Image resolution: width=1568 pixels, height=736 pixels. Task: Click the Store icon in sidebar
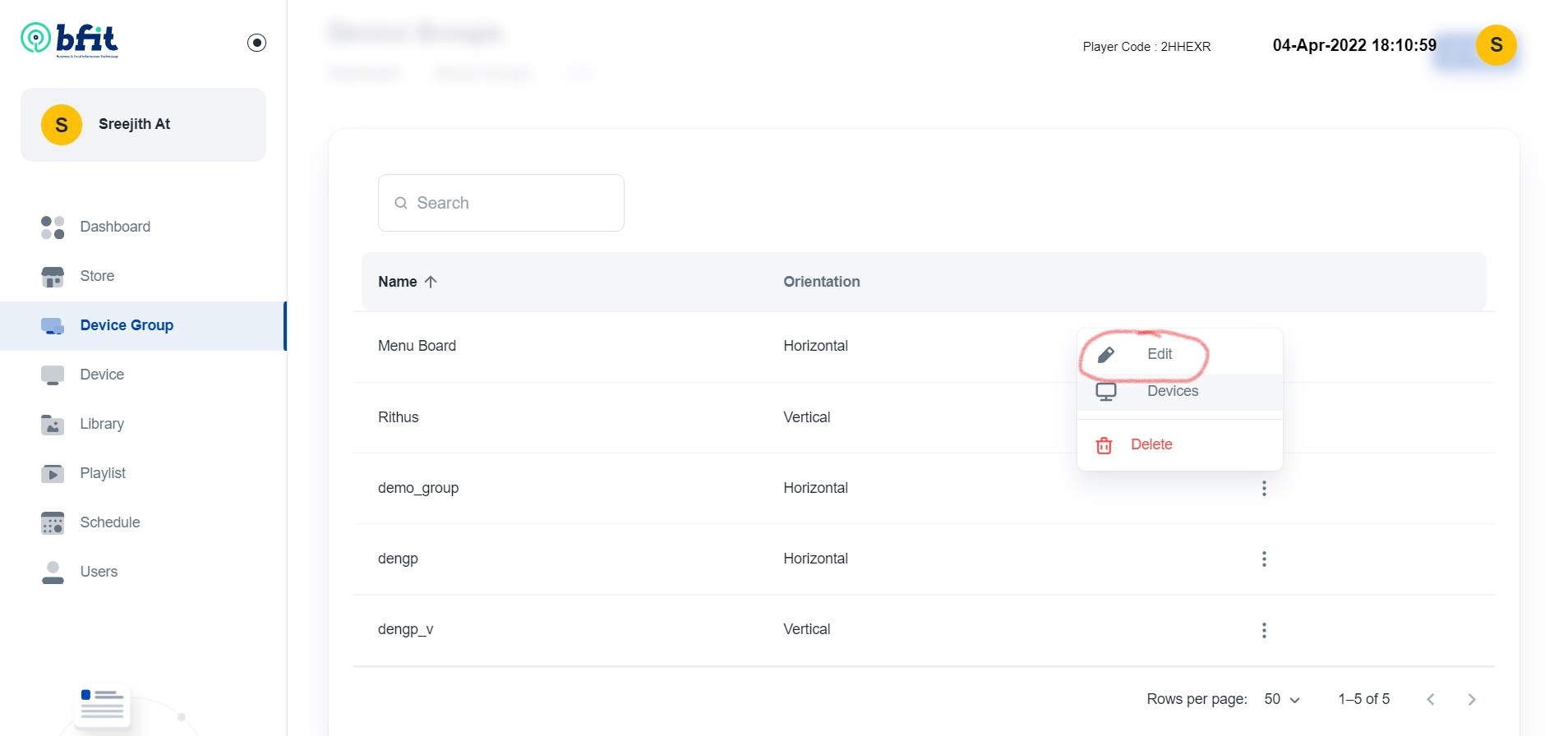coord(53,277)
